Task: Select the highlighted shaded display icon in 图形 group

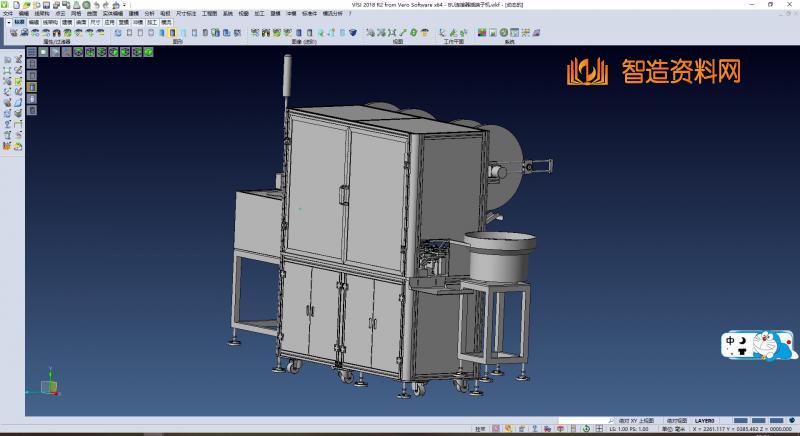Action: pos(172,32)
